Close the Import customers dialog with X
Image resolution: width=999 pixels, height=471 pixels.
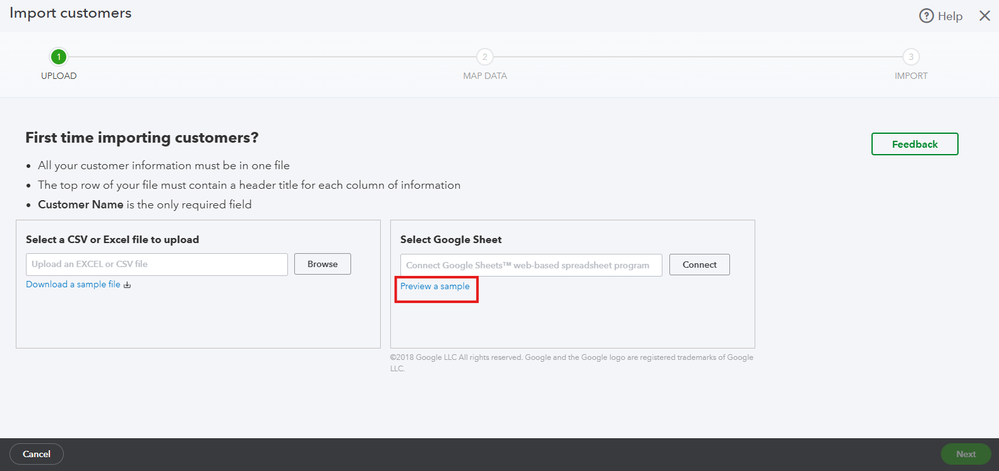[985, 16]
